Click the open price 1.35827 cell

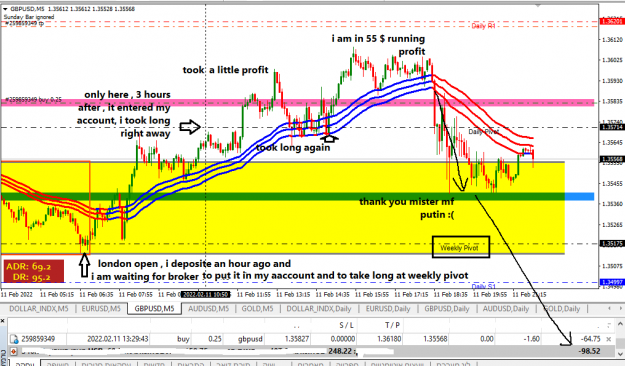(x=297, y=339)
